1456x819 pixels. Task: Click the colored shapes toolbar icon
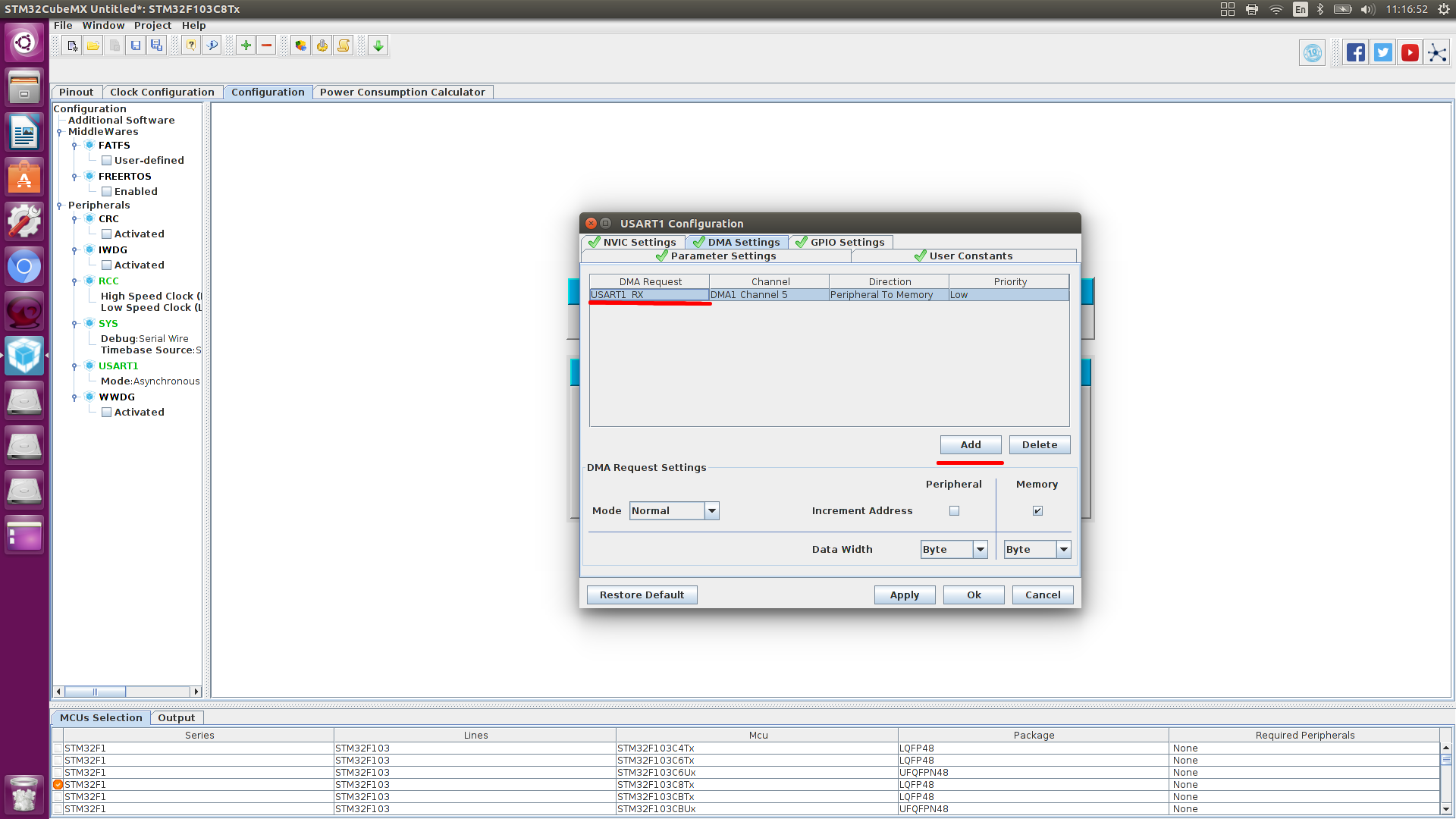point(301,45)
